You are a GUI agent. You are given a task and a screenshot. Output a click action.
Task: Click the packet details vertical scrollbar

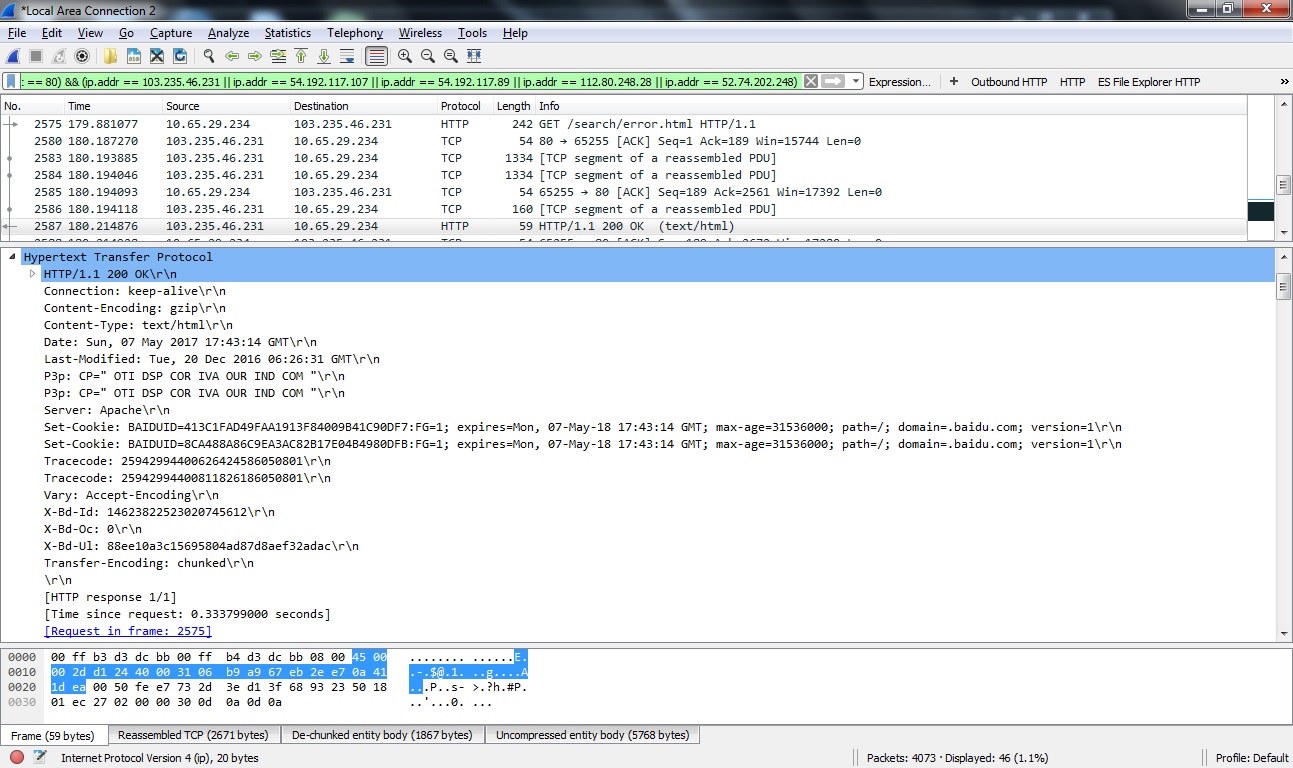[1283, 450]
